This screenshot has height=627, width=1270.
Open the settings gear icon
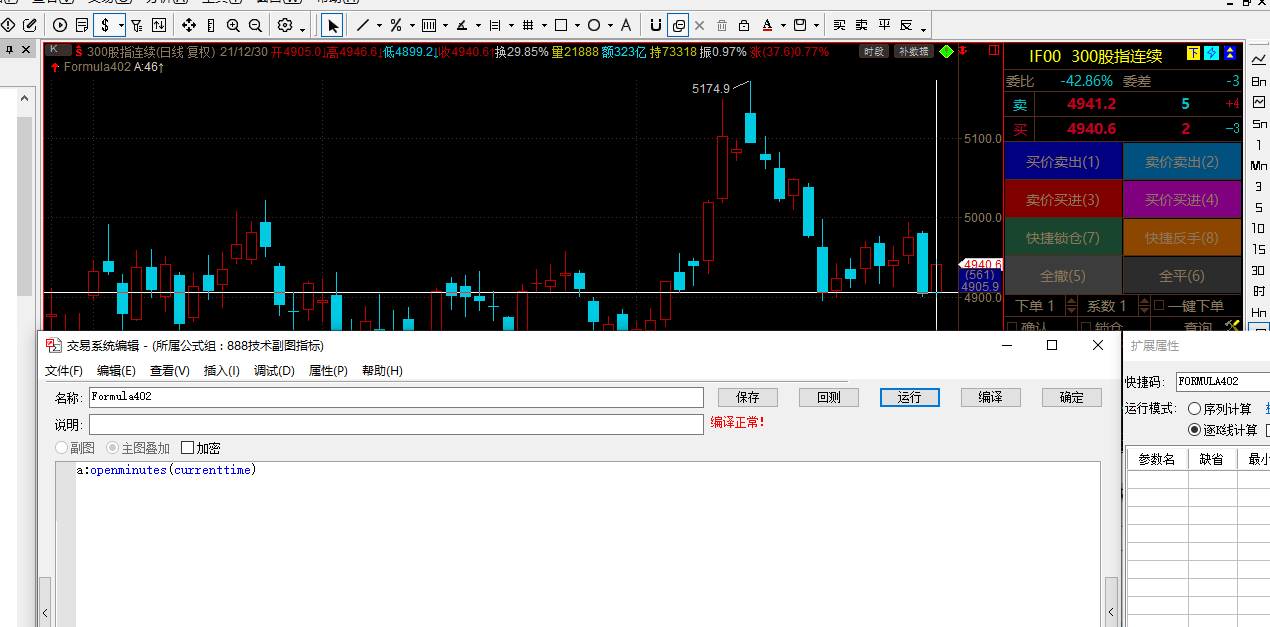(285, 25)
